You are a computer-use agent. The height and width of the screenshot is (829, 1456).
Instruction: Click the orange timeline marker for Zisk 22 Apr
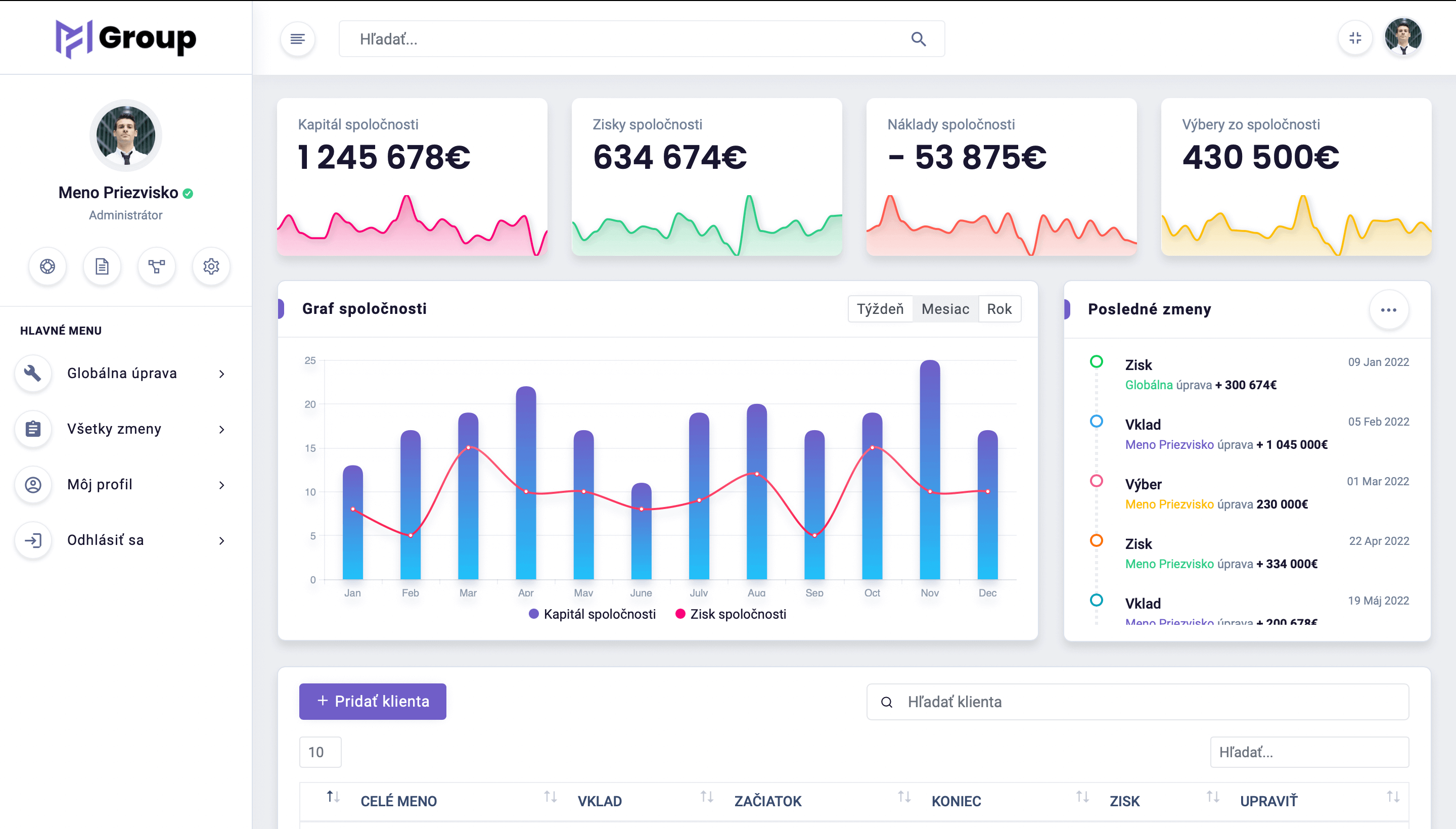(1096, 541)
